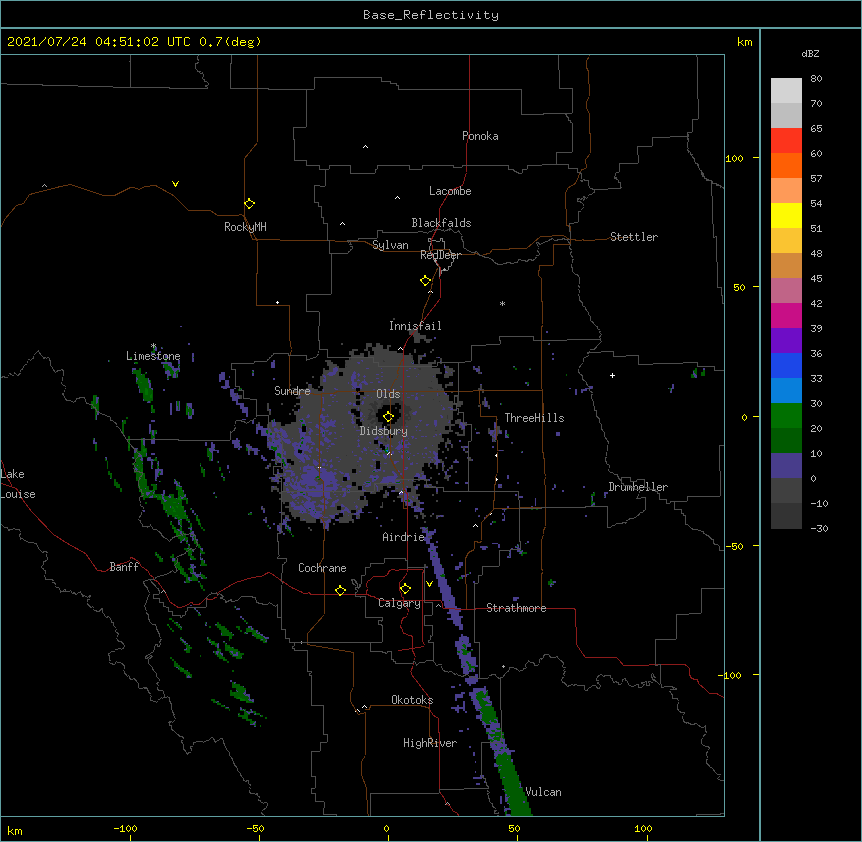Click the white plus marker near Drumheller region
The image size is (862, 842).
pos(612,375)
